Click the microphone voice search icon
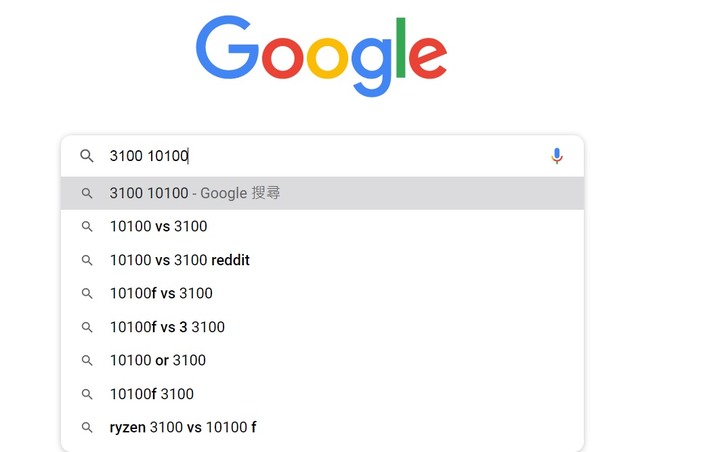Viewport: 720px width, 452px height. (557, 156)
